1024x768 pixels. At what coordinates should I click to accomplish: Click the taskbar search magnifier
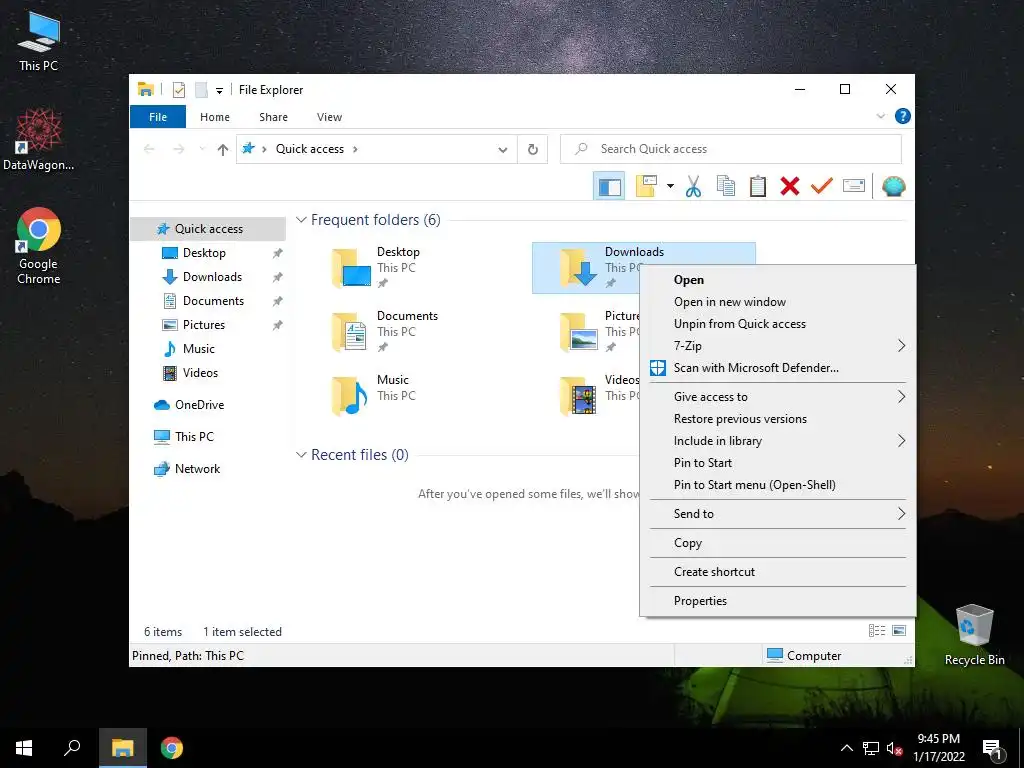pos(72,748)
